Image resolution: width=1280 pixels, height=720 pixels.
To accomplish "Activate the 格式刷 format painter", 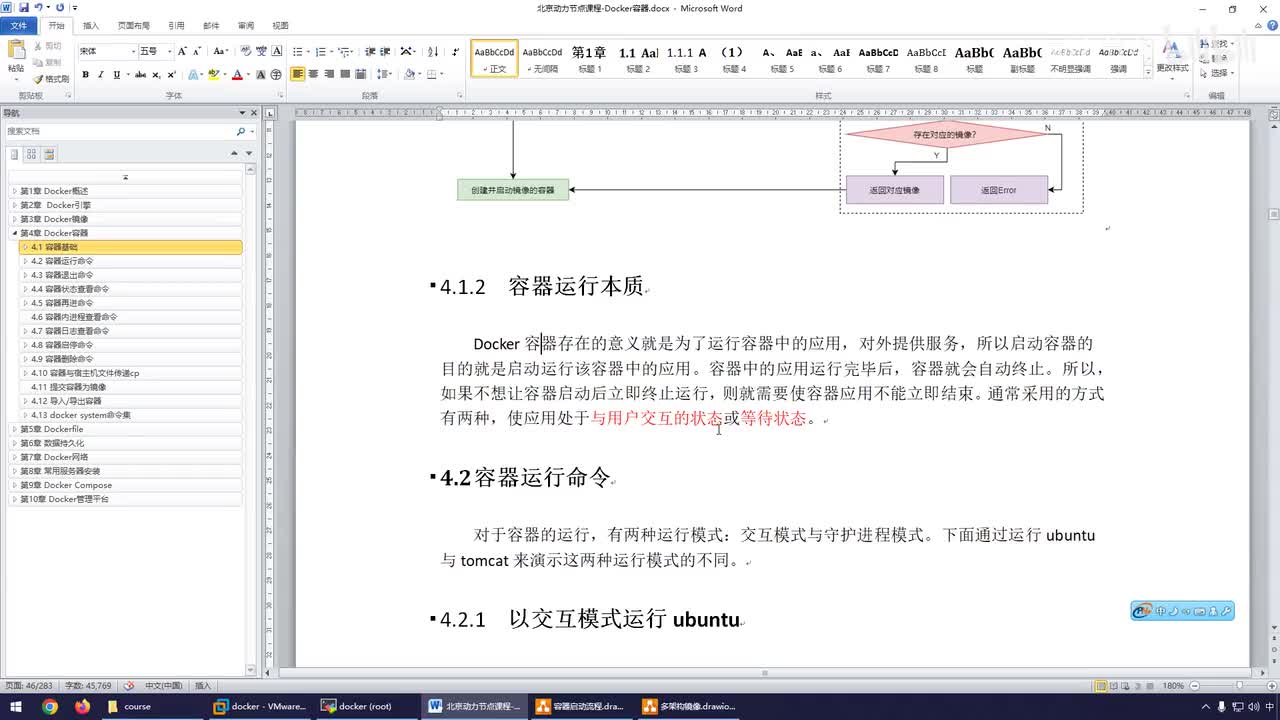I will tap(51, 78).
